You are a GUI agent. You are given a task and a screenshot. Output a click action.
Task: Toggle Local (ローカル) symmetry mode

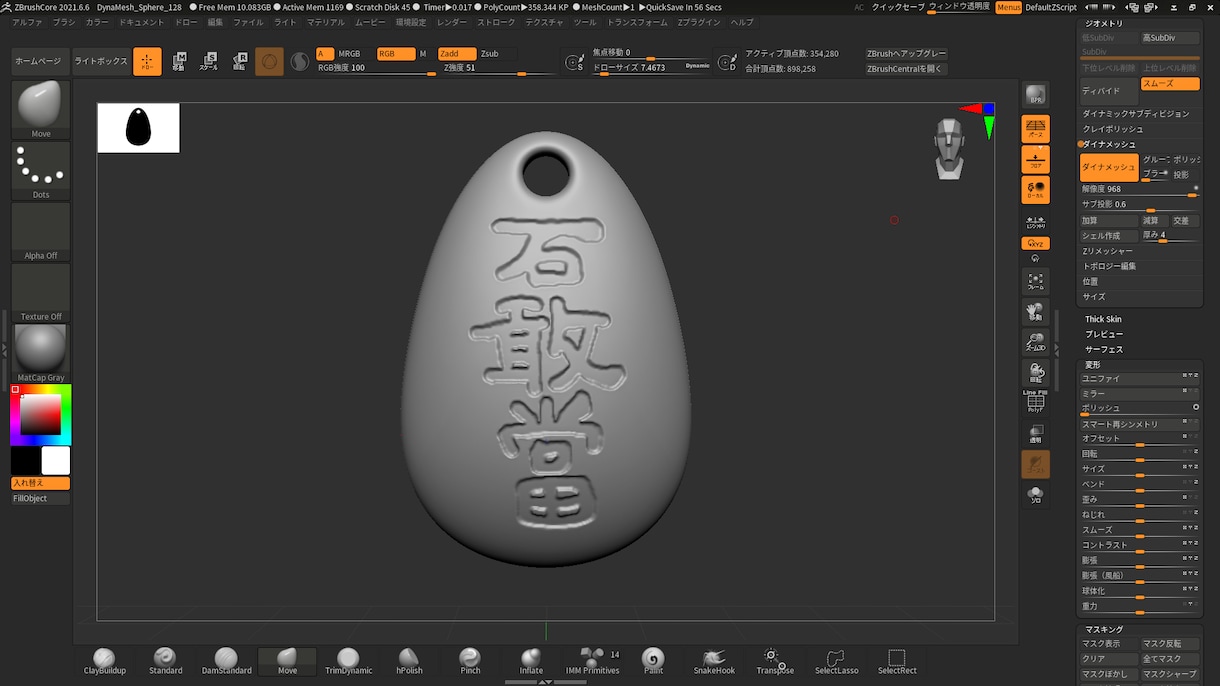(1035, 190)
